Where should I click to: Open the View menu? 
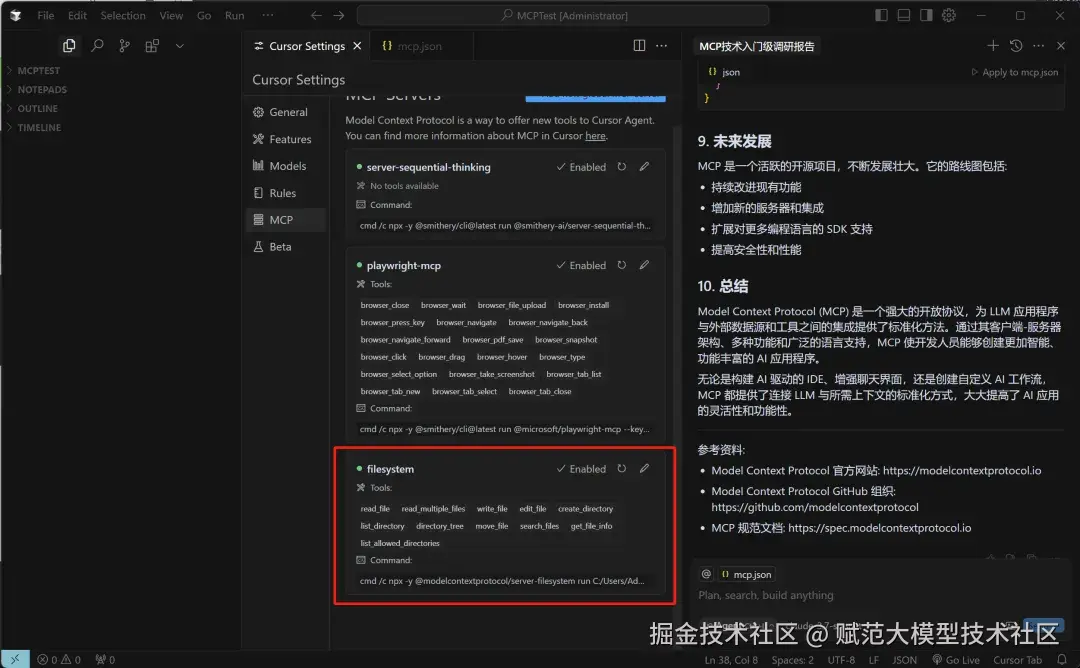pos(171,15)
